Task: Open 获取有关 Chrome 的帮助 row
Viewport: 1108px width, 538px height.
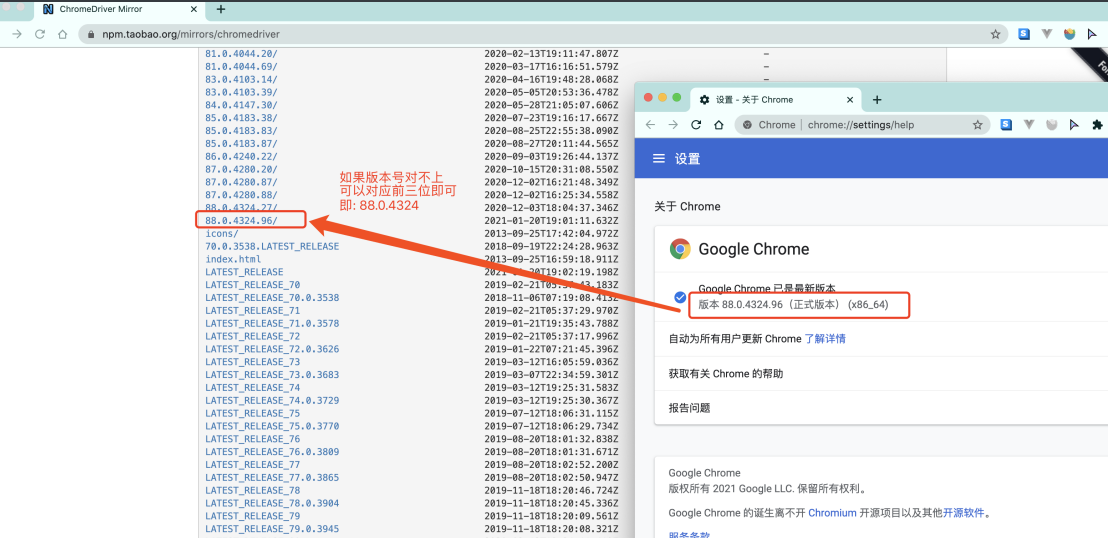Action: (x=881, y=373)
